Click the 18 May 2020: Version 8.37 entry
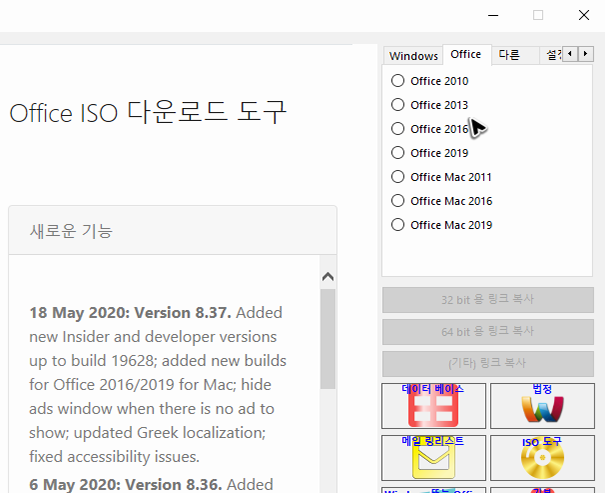The image size is (605, 493). [130, 312]
